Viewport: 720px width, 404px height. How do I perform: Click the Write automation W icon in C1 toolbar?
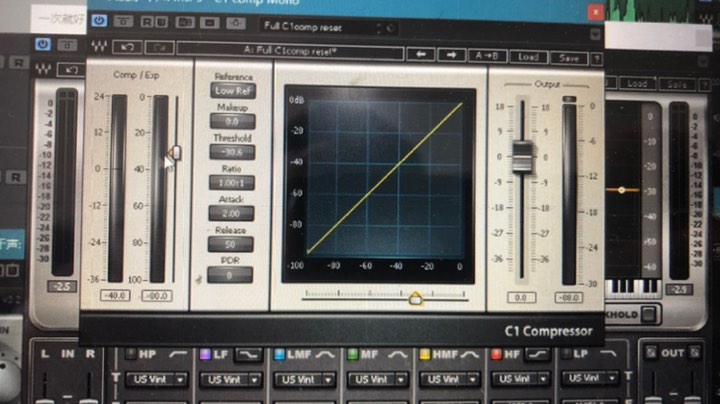tap(161, 22)
